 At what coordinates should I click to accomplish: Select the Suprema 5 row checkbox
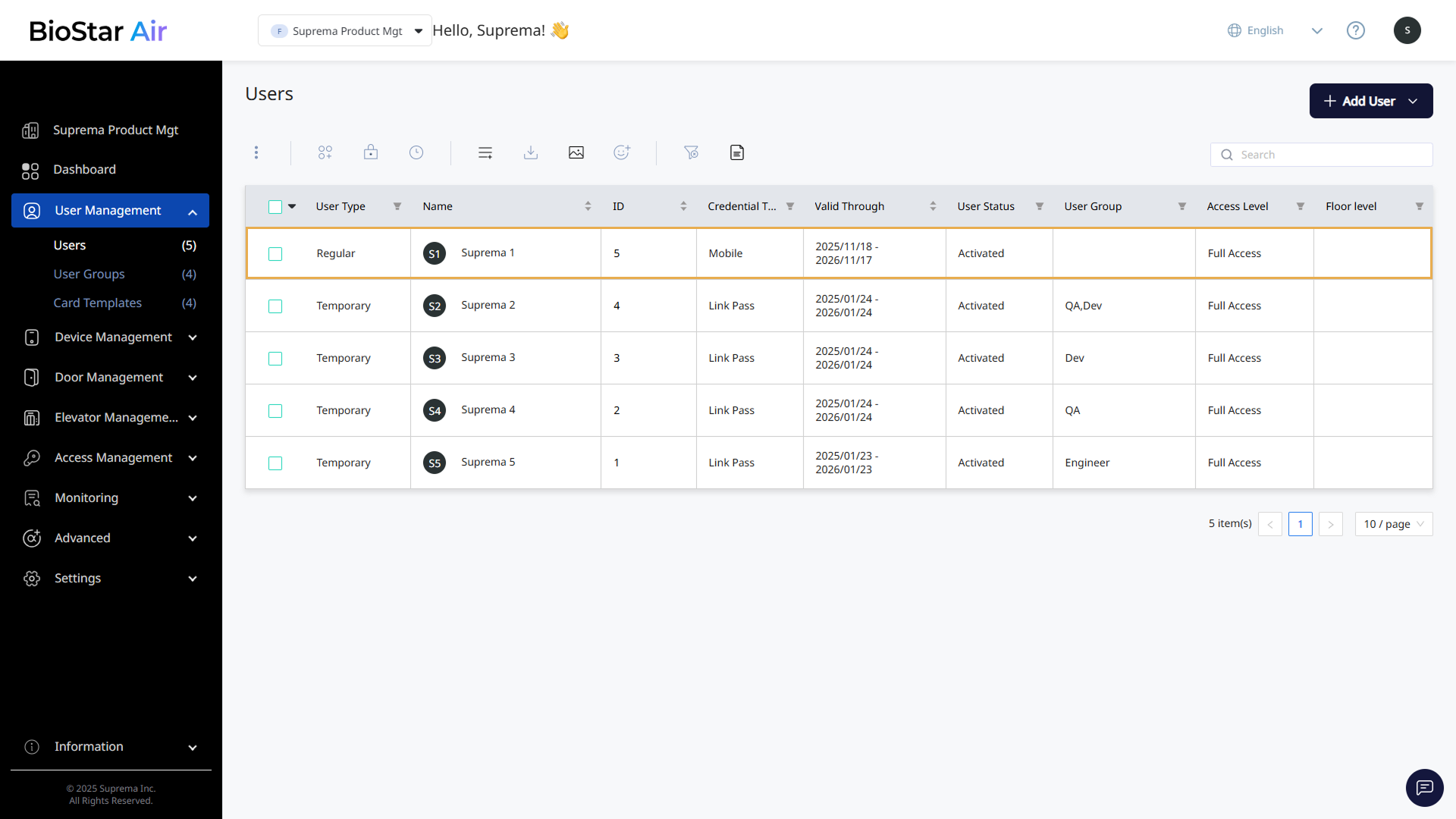click(275, 463)
